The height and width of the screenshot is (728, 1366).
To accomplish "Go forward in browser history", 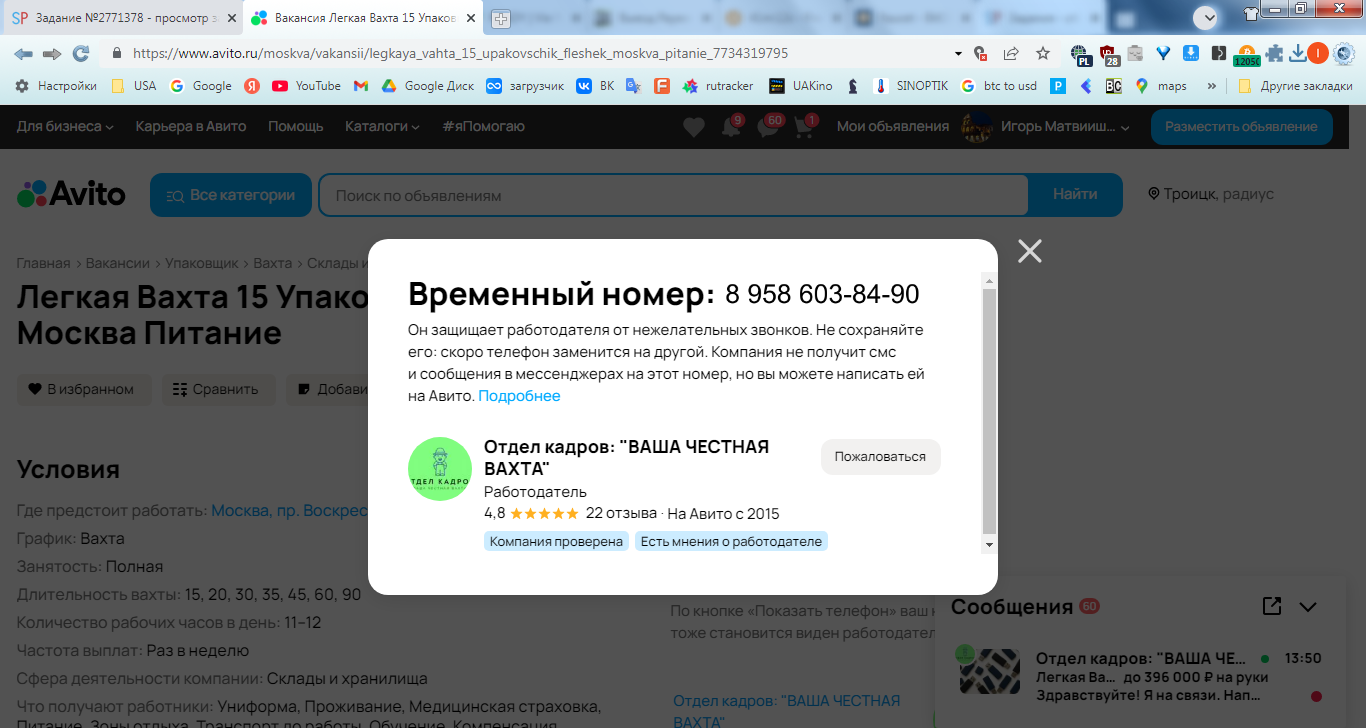I will pos(52,53).
